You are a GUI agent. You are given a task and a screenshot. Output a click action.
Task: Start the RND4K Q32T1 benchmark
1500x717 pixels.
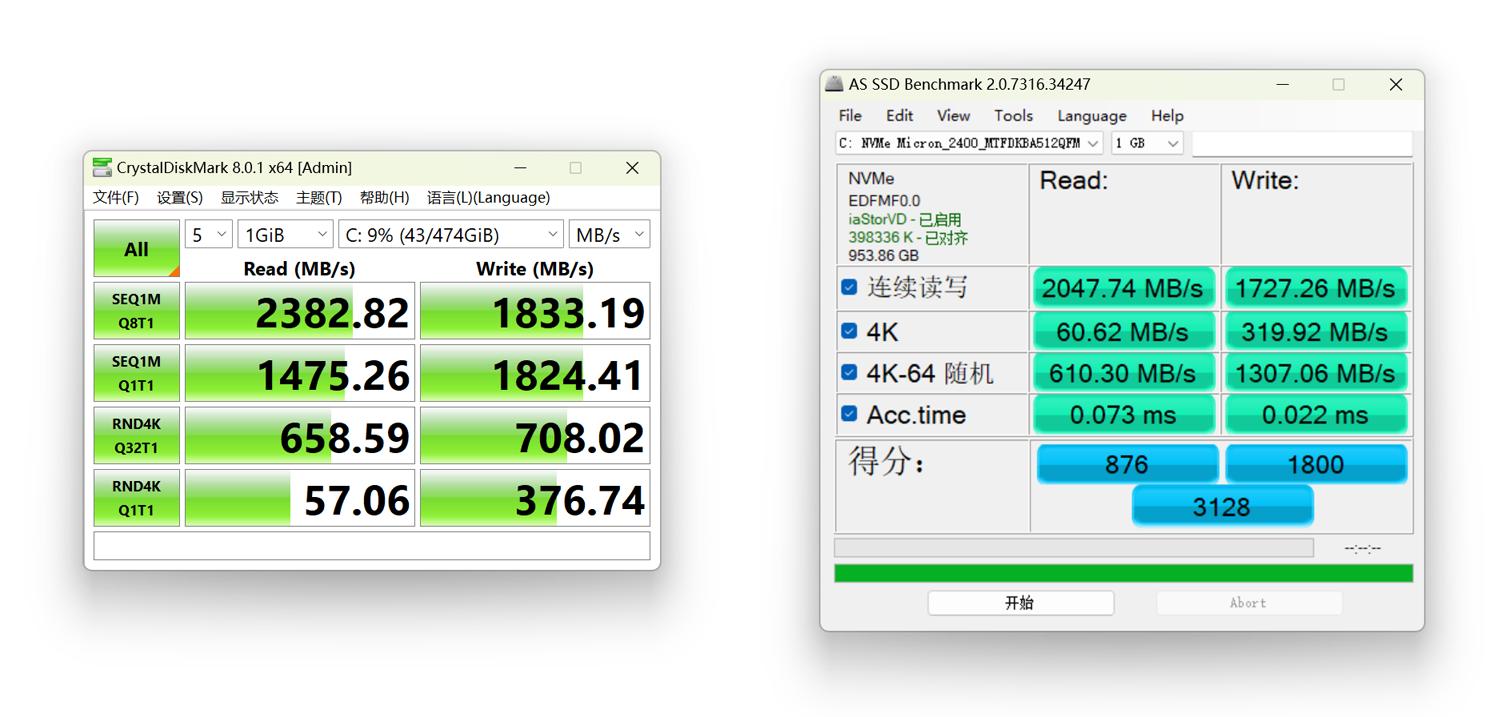136,436
